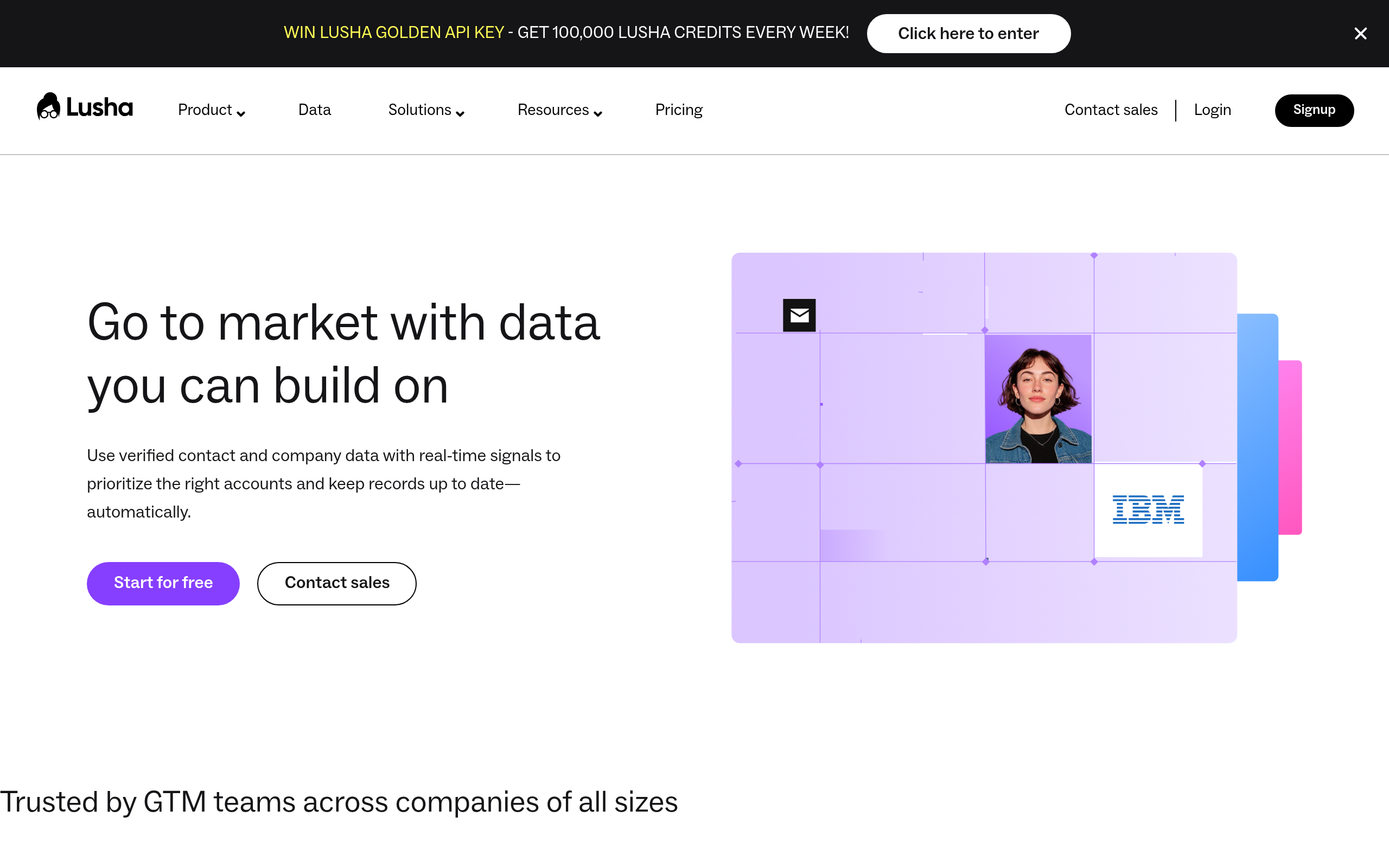Click the yellow WIN LUSHA GOLDEN API KEY text
The height and width of the screenshot is (868, 1389).
(394, 33)
